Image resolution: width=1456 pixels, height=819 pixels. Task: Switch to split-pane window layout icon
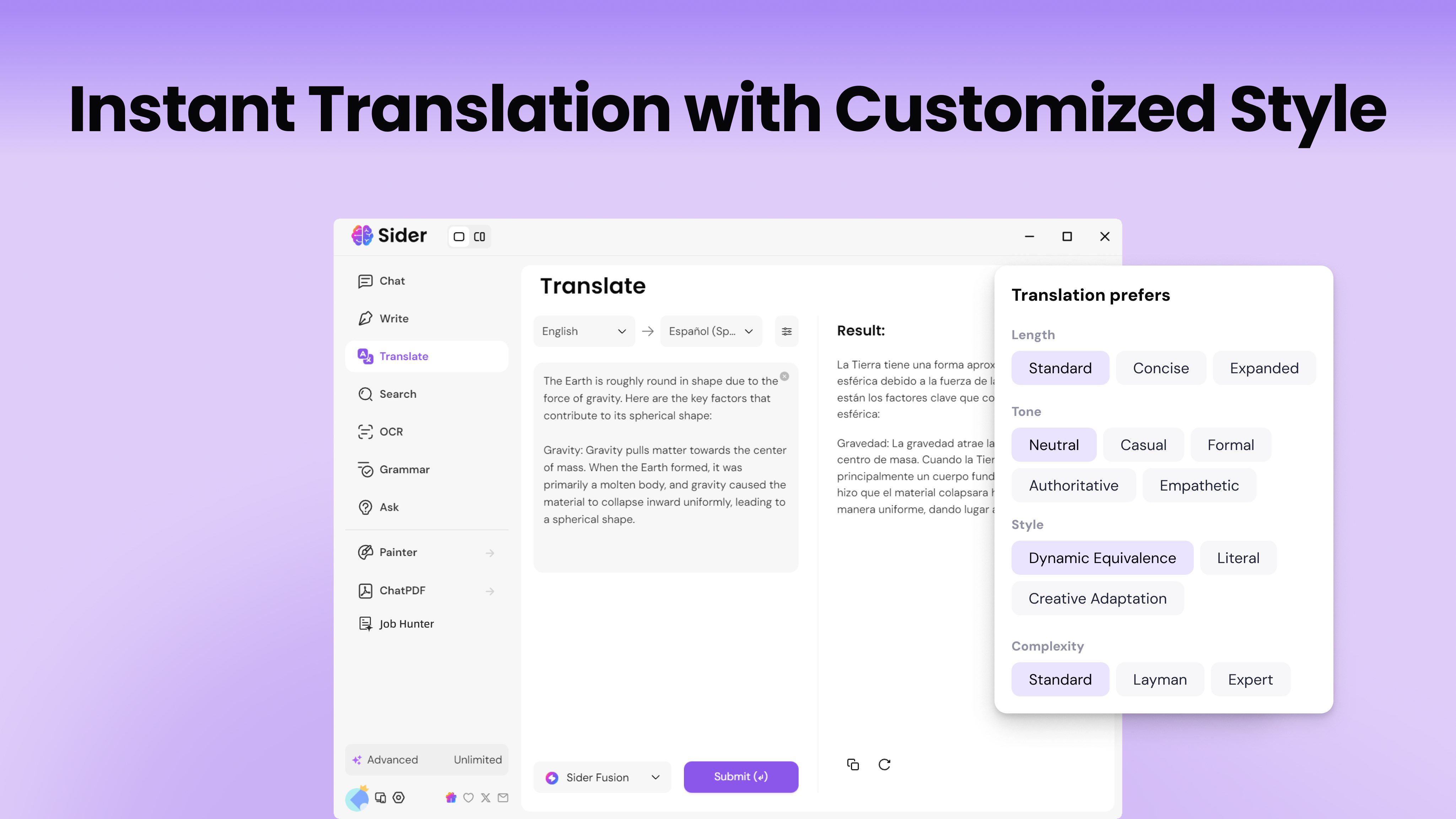pyautogui.click(x=479, y=236)
